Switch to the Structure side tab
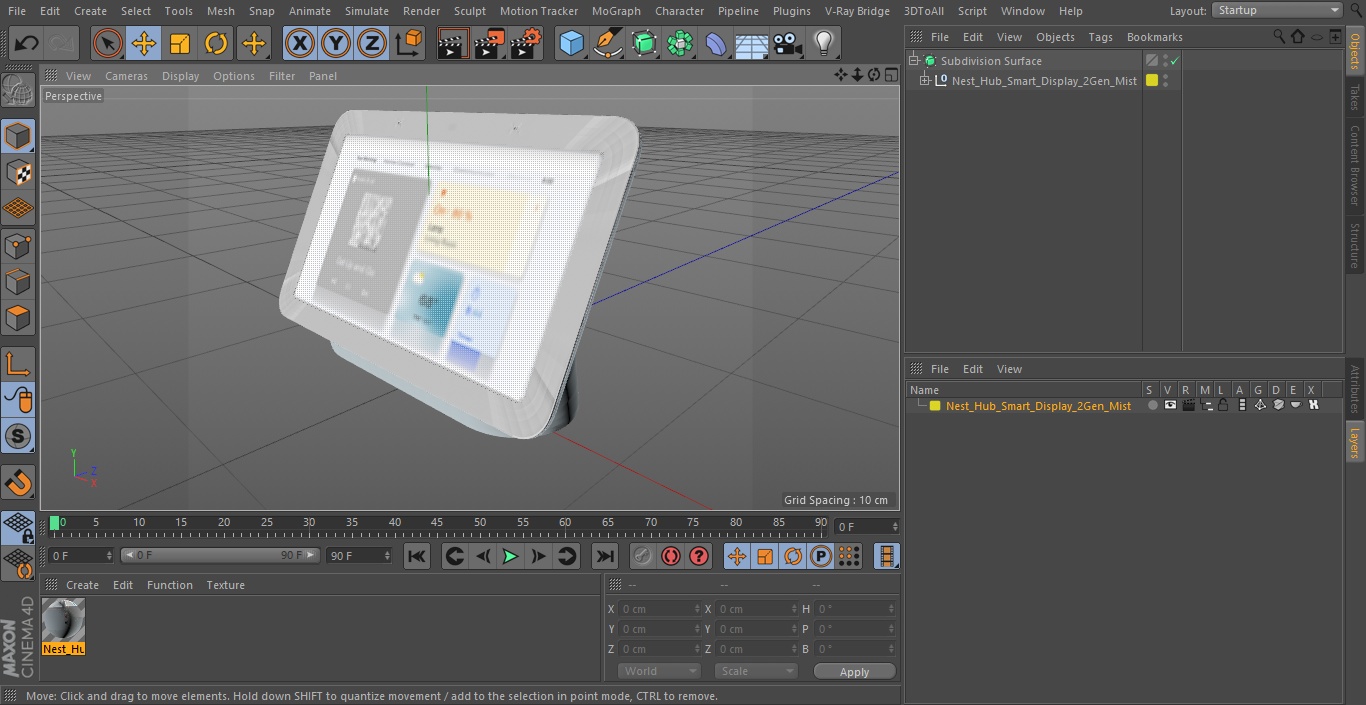The width and height of the screenshot is (1366, 705). coord(1355,245)
